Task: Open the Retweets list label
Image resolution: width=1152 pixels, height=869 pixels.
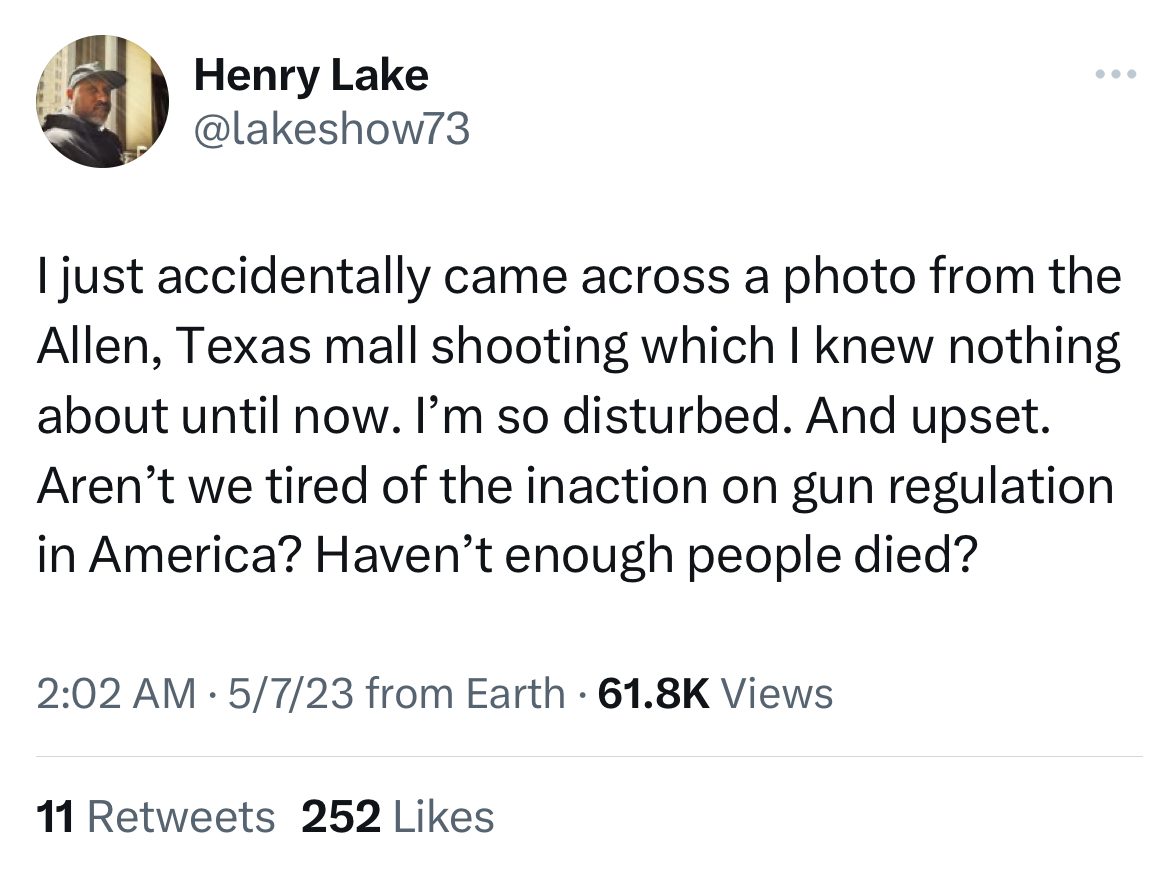Action: [181, 816]
